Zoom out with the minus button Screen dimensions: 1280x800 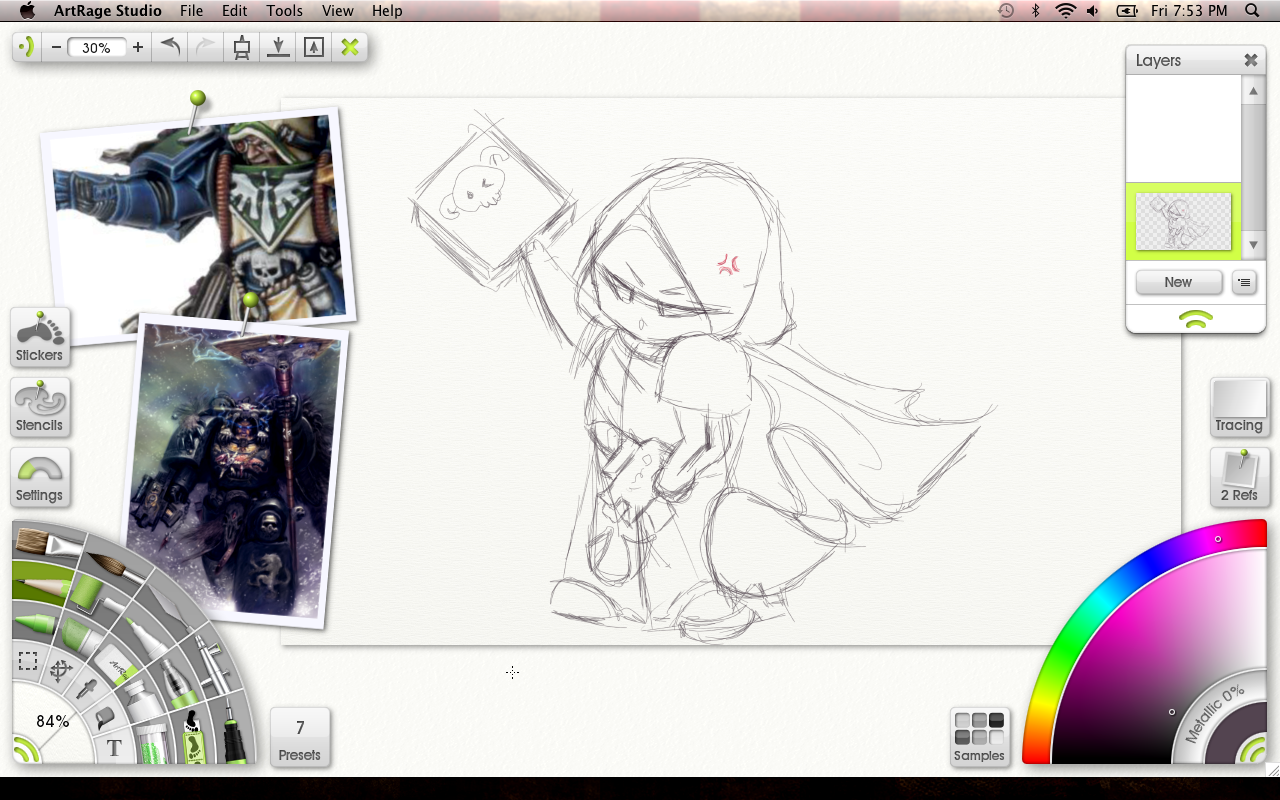(56, 47)
